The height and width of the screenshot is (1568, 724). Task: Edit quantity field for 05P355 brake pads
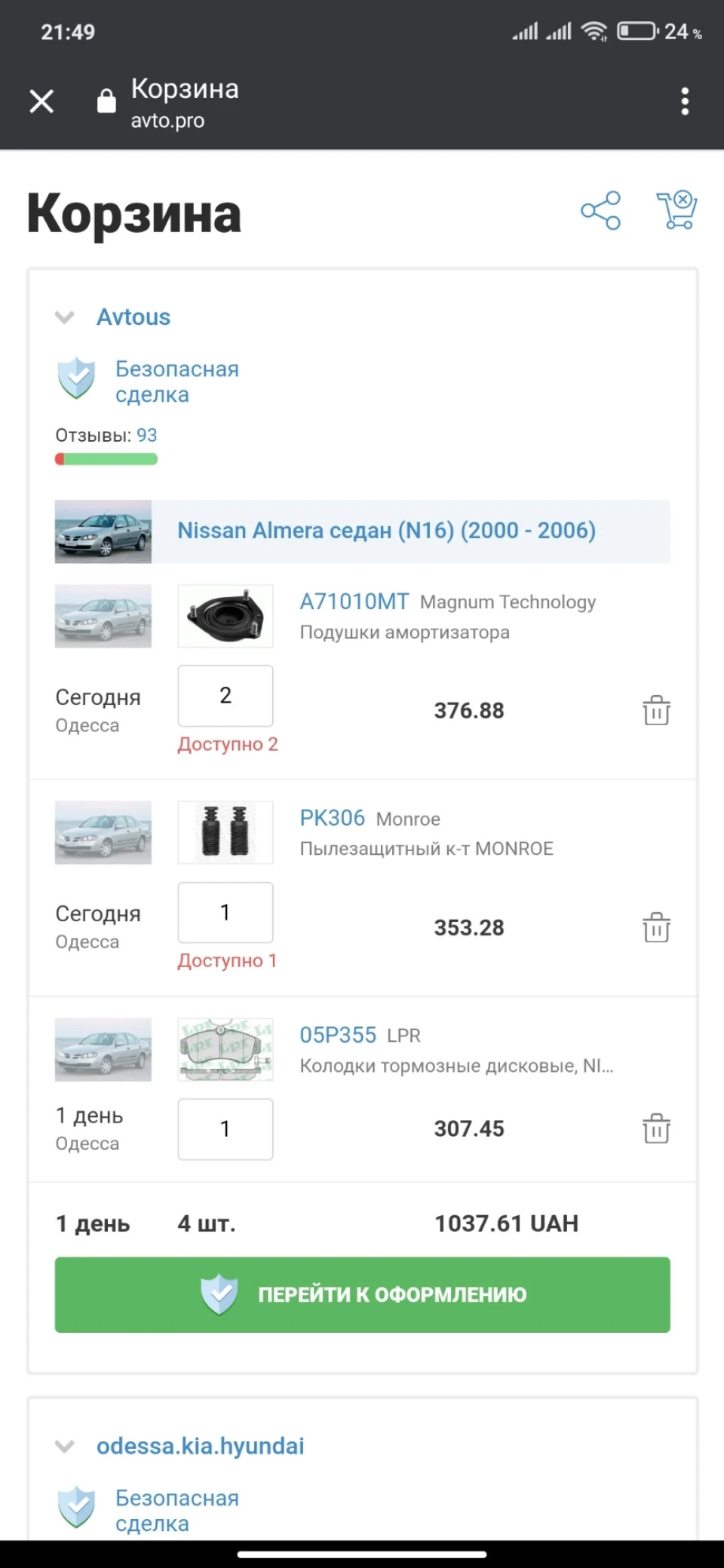pos(225,1129)
